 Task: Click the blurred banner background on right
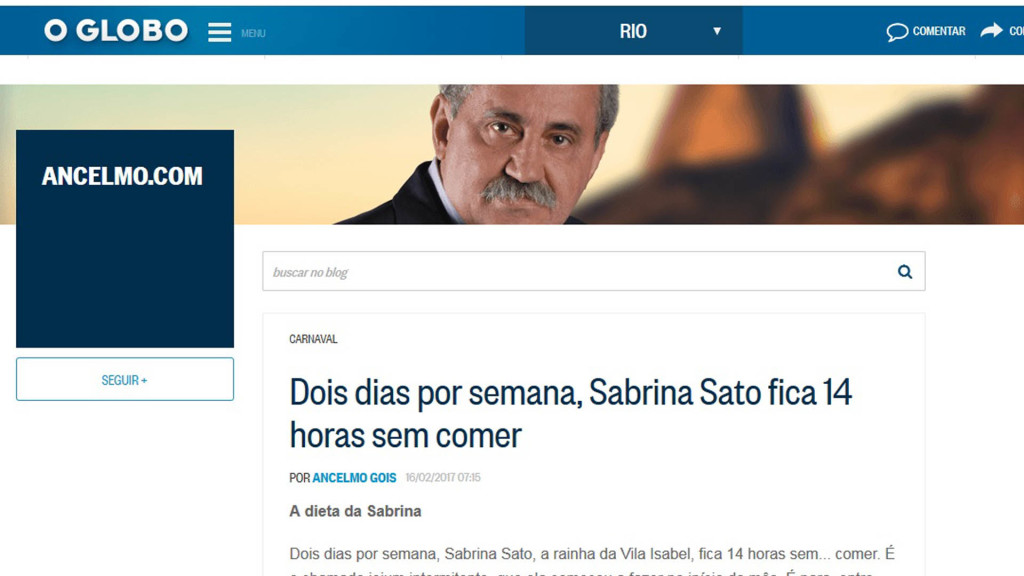[x=816, y=155]
